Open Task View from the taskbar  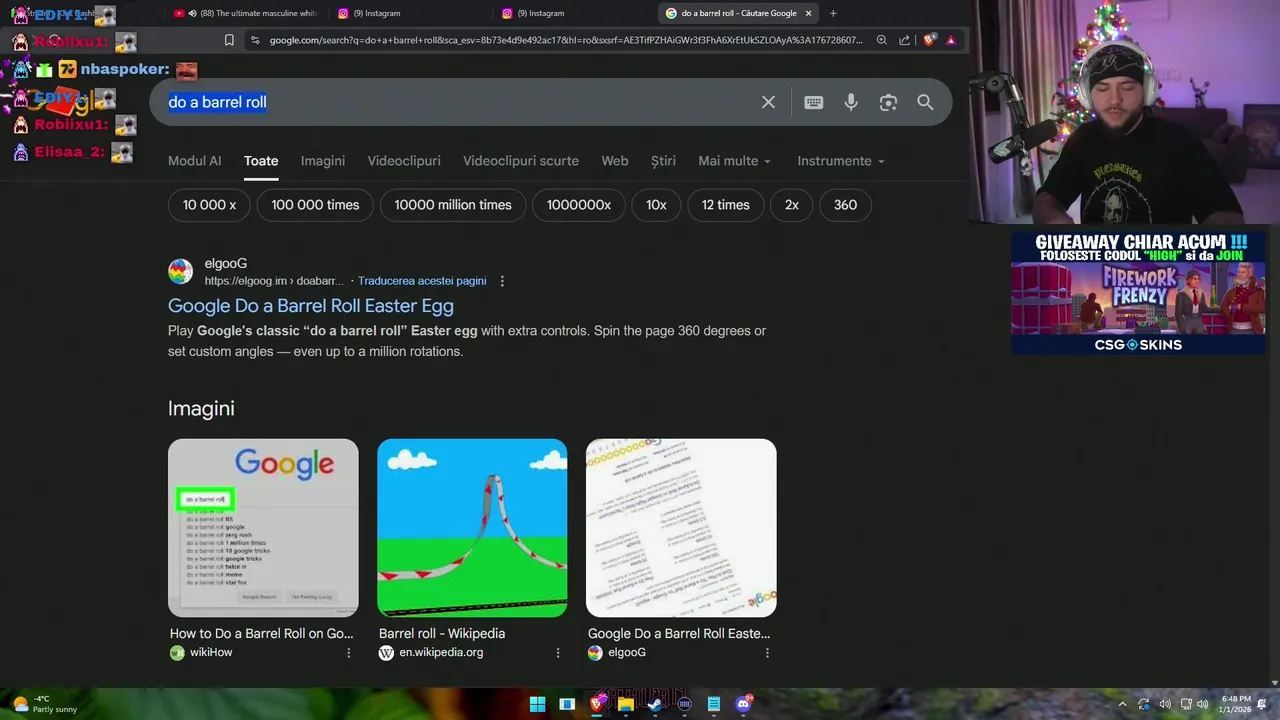coord(567,704)
